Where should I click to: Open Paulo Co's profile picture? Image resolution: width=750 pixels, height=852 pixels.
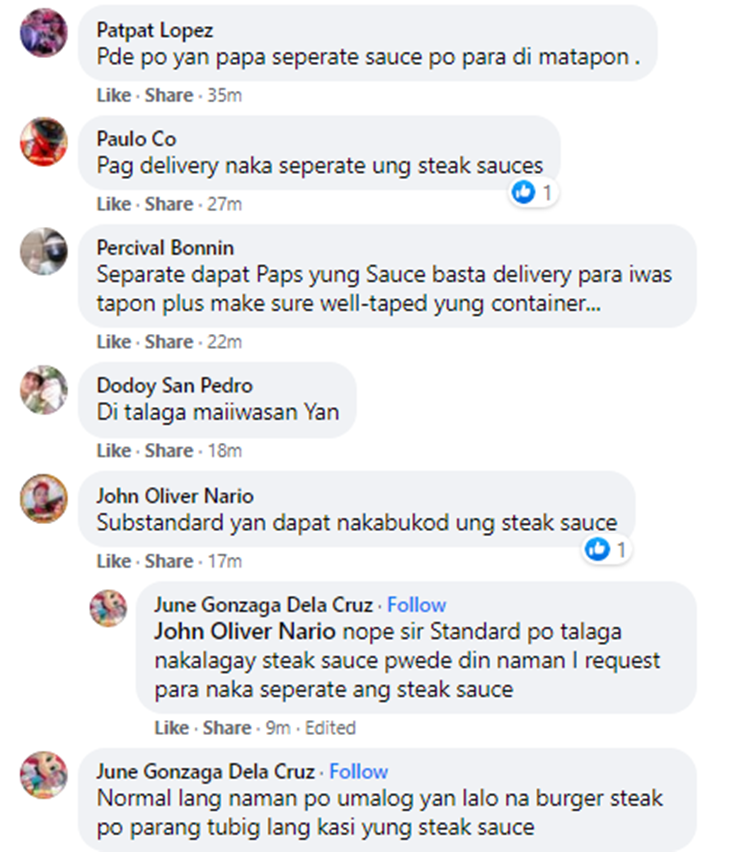click(44, 142)
